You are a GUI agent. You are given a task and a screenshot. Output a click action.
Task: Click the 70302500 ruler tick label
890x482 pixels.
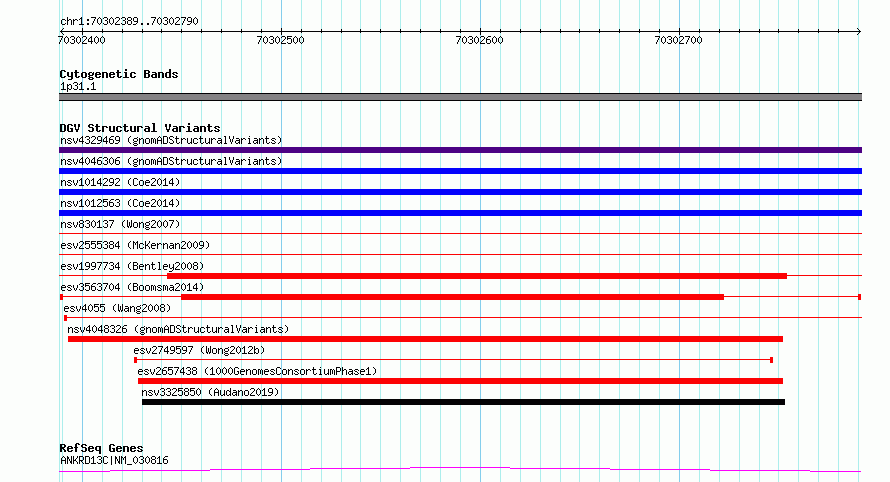click(280, 40)
